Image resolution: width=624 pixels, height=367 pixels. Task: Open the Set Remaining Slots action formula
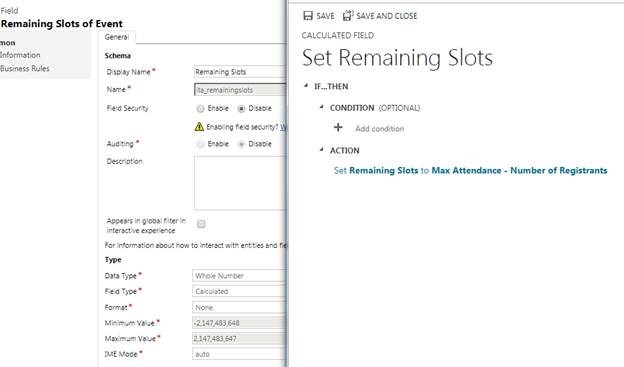click(x=470, y=170)
